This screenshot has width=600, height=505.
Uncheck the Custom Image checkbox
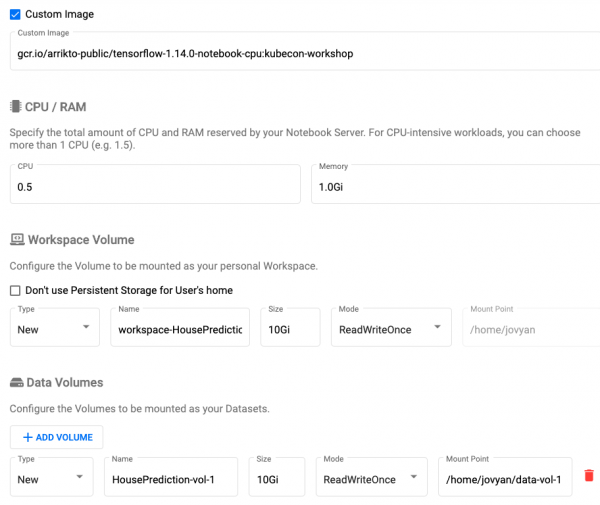click(x=15, y=15)
